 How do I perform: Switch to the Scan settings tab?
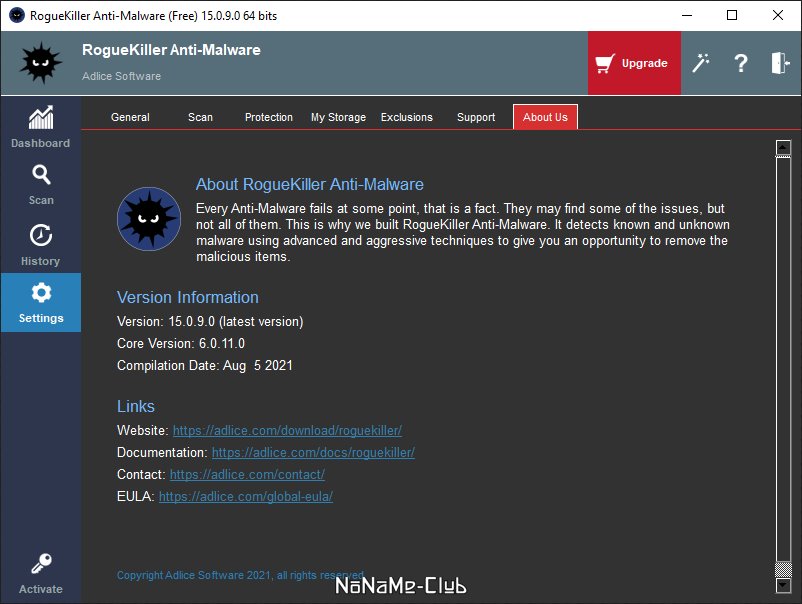coord(200,117)
